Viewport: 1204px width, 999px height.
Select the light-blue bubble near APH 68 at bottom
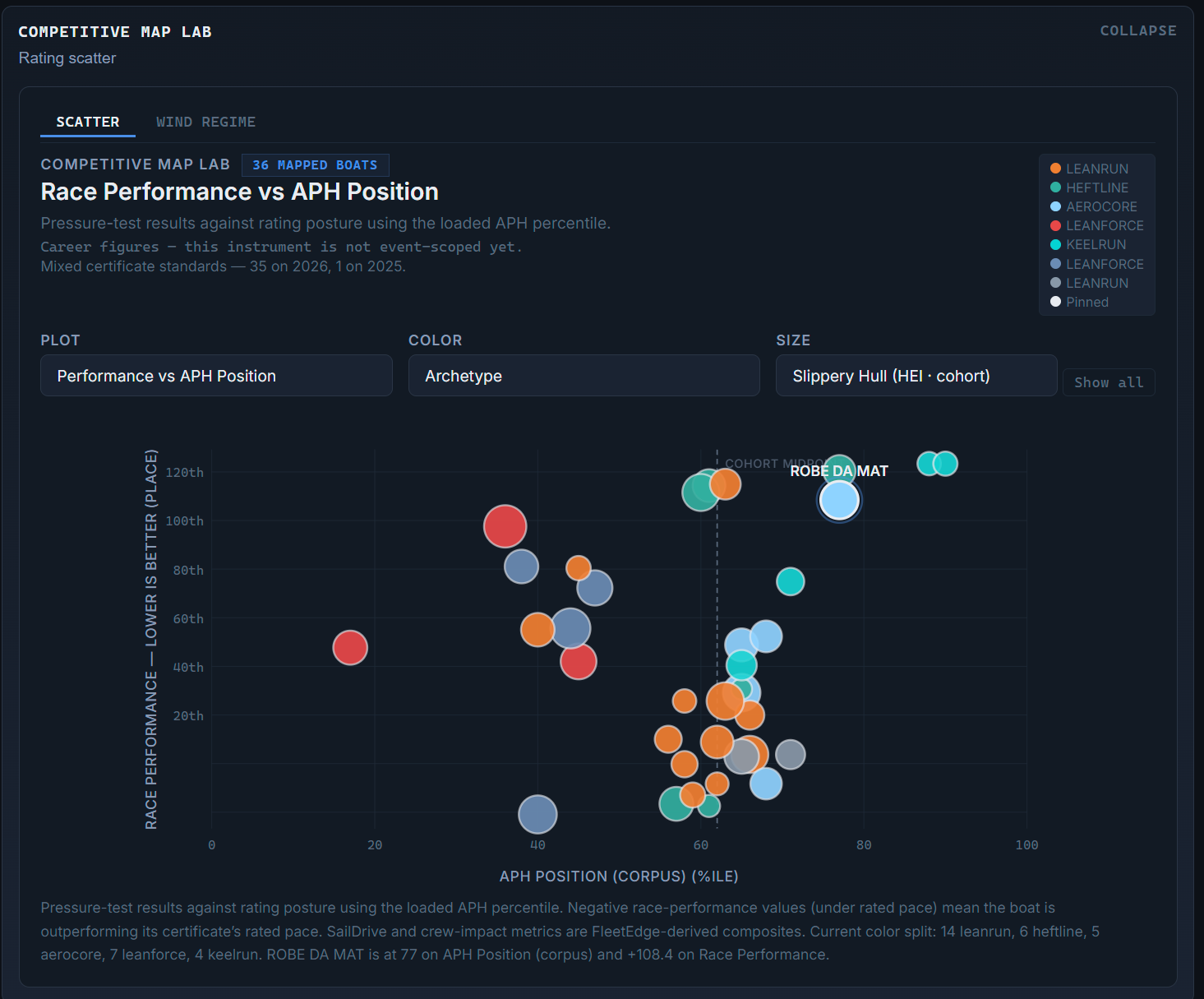[766, 784]
